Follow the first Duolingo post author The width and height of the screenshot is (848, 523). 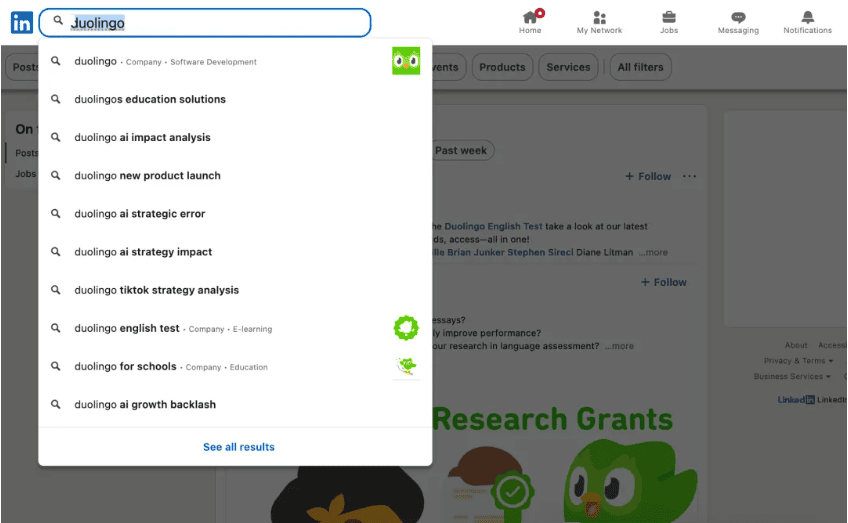tap(648, 177)
